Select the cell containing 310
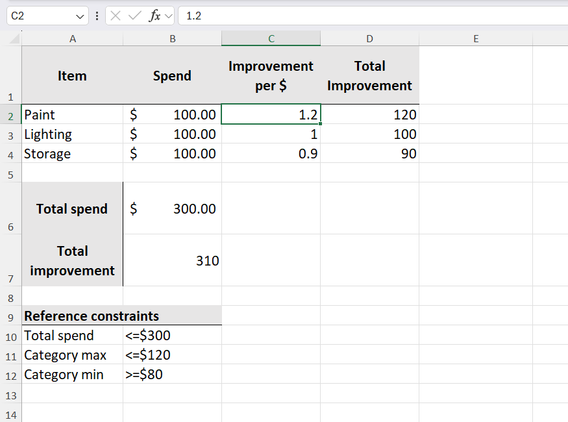This screenshot has height=422, width=568. click(x=172, y=260)
